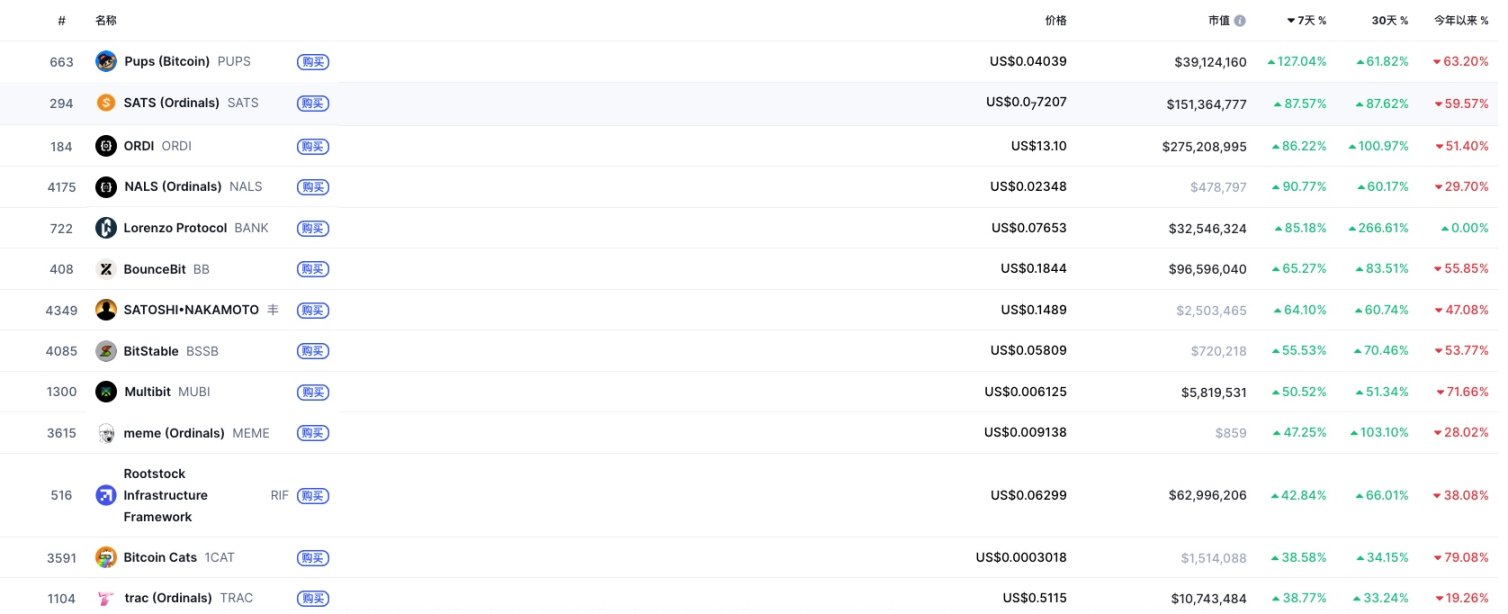Click the orange SATS (Ordinals) logo

[x=106, y=103]
